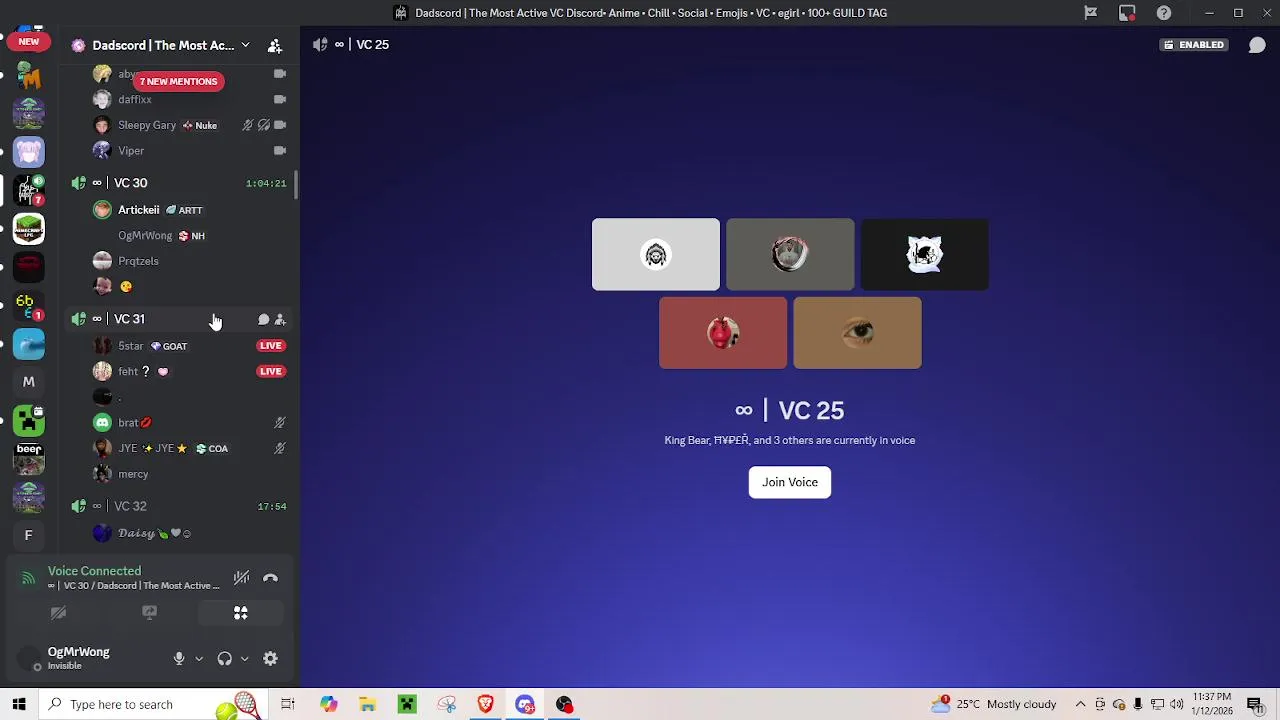Open User Settings gear
Image resolution: width=1280 pixels, height=720 pixels.
(x=270, y=659)
